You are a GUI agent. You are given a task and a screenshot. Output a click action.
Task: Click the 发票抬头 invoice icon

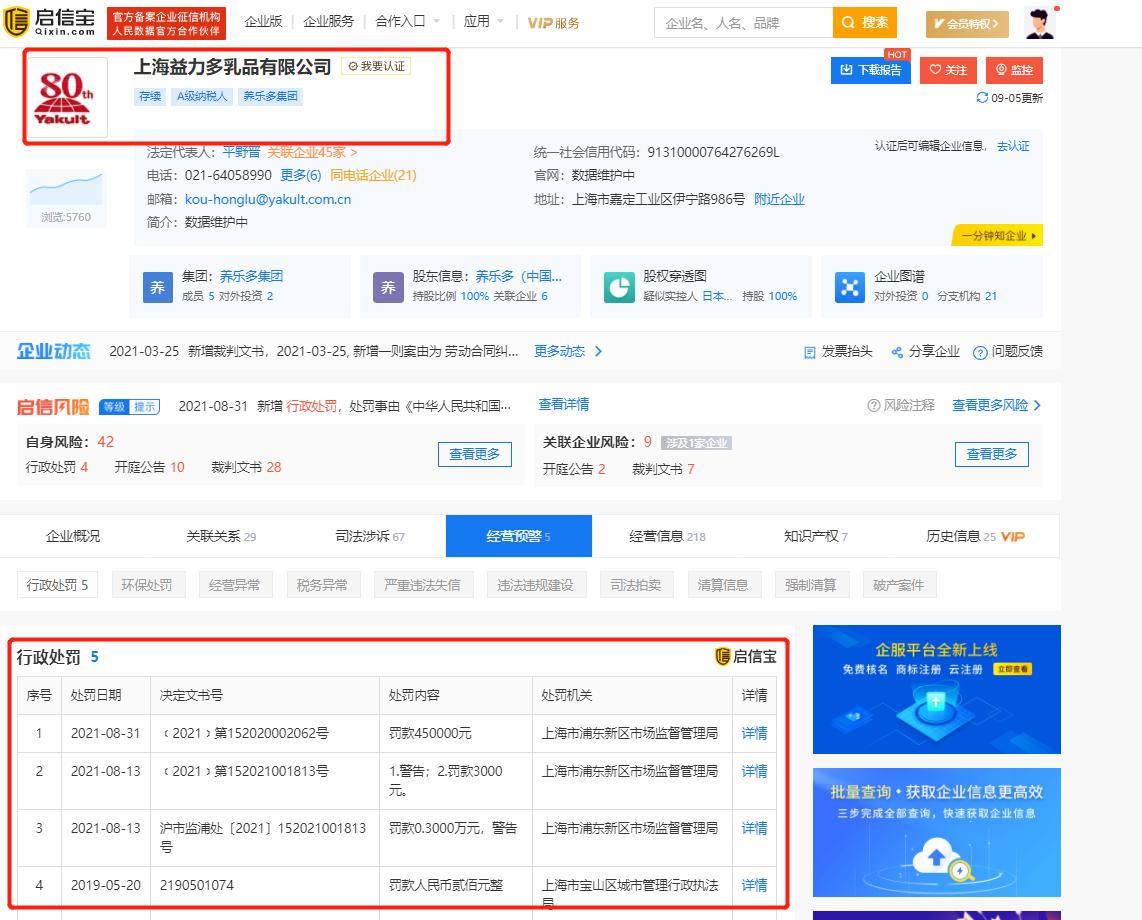809,351
